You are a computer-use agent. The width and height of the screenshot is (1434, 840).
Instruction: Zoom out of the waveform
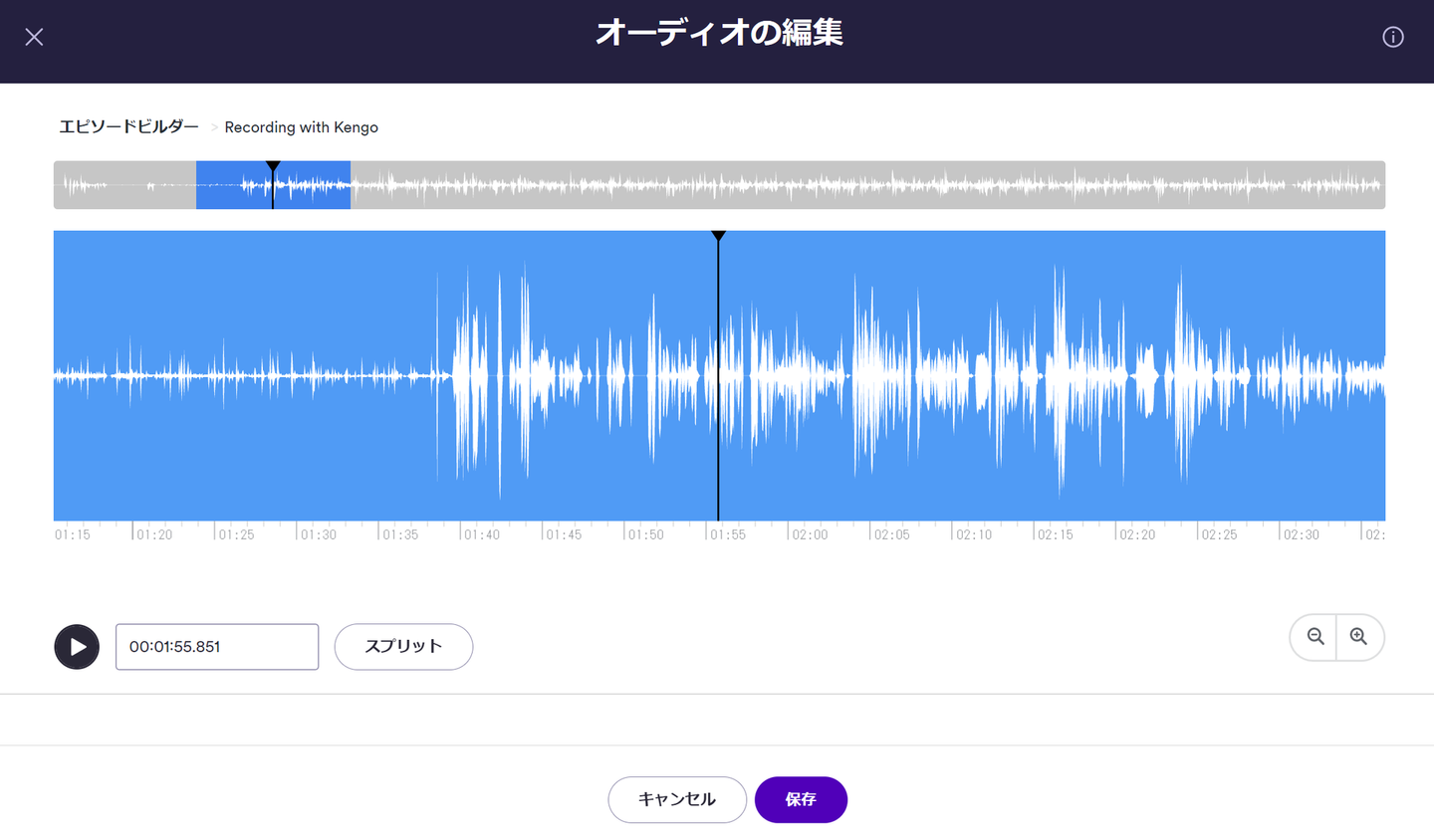click(x=1314, y=637)
